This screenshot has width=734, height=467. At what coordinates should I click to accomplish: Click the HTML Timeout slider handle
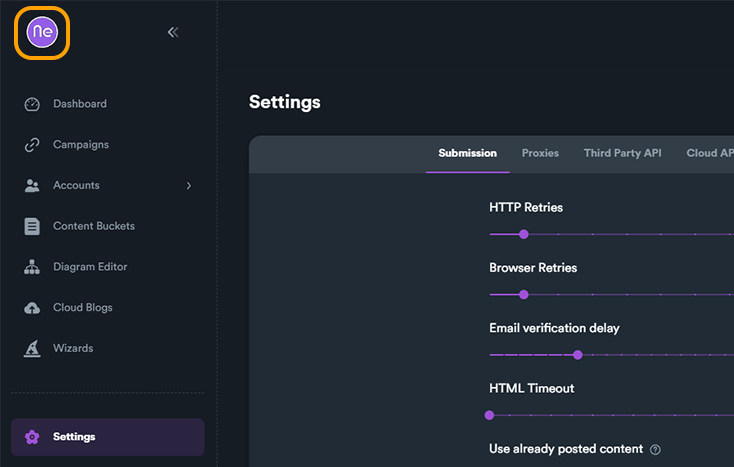489,415
